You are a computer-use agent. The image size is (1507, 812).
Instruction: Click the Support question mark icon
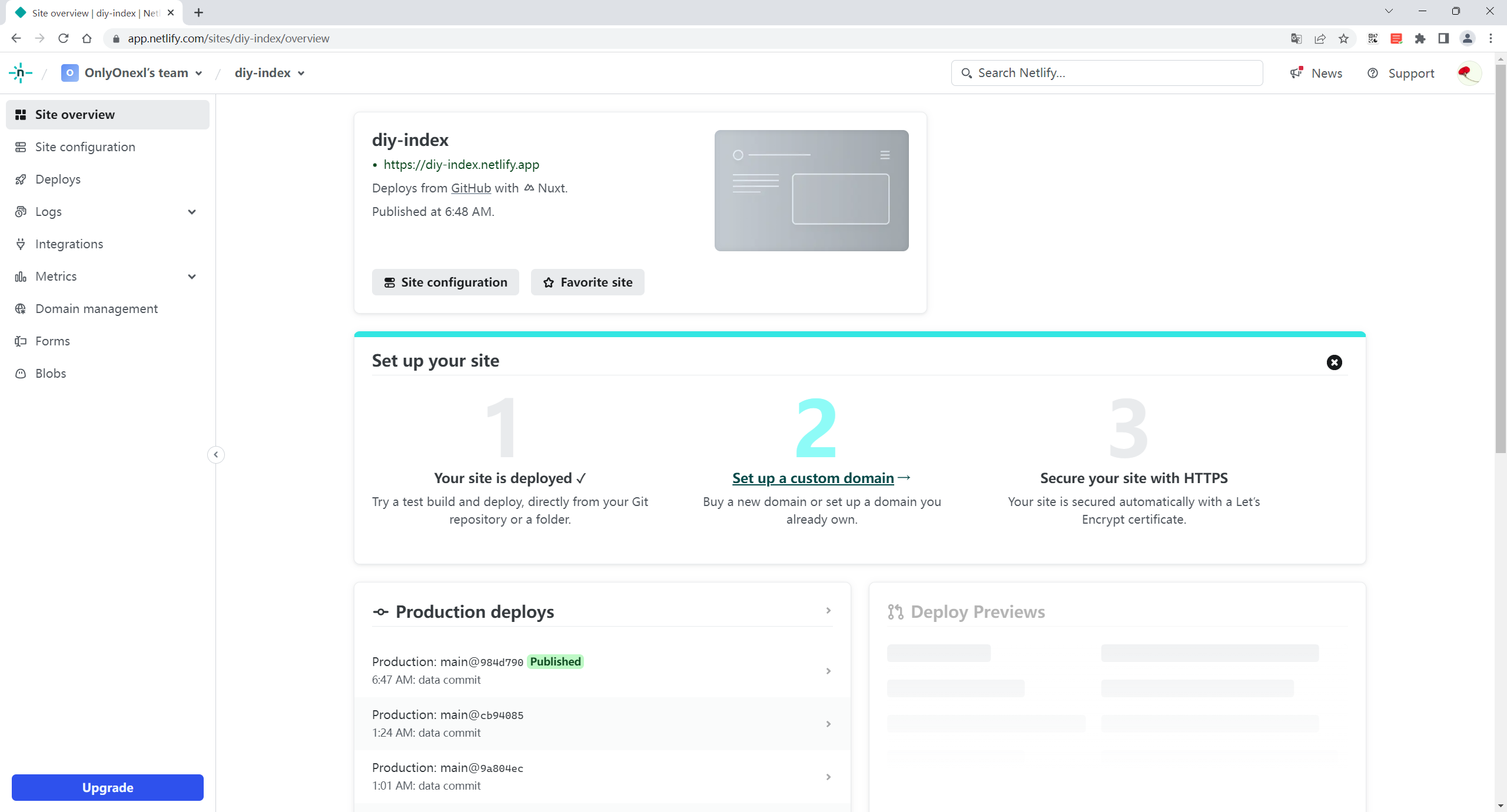1372,73
